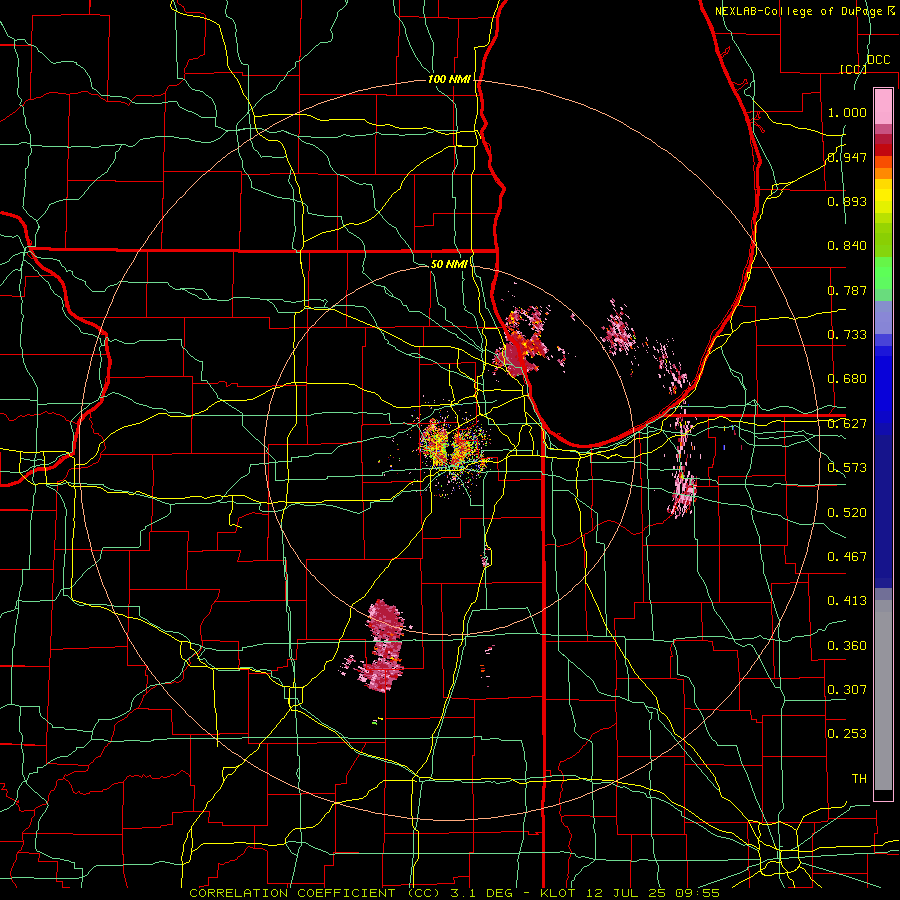Select the 0.307 color scale value
The image size is (900, 900).
click(847, 690)
